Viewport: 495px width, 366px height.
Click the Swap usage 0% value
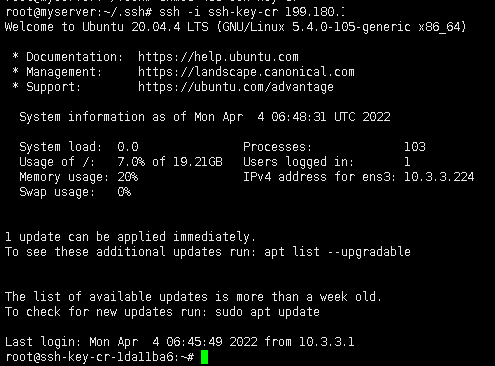(124, 192)
